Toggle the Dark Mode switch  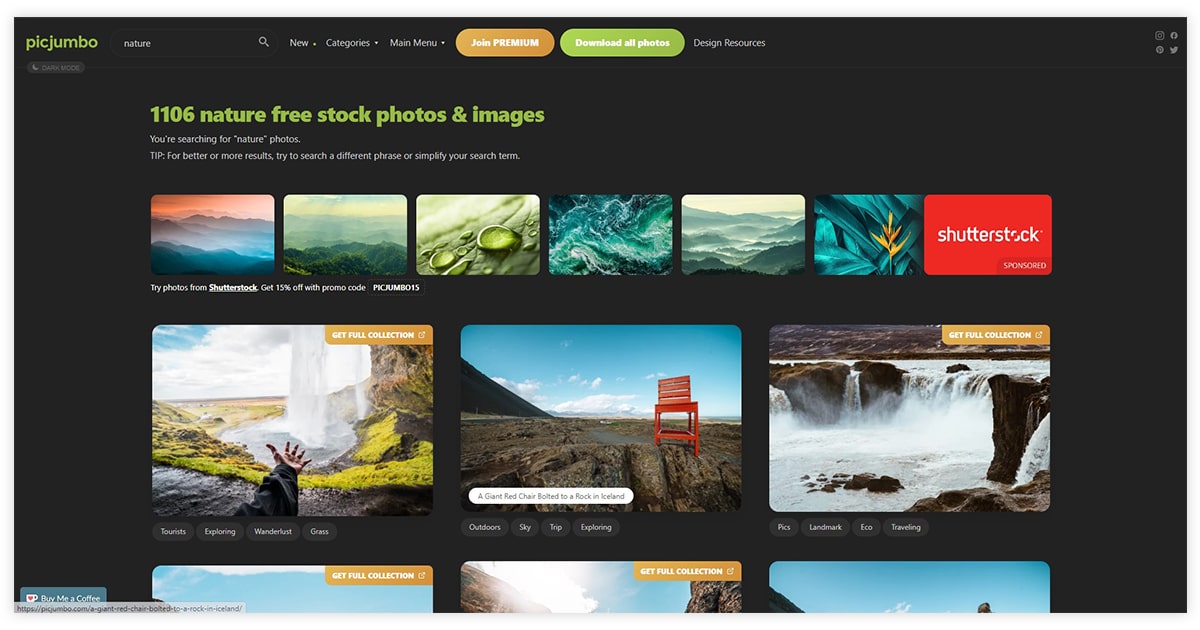tap(56, 68)
